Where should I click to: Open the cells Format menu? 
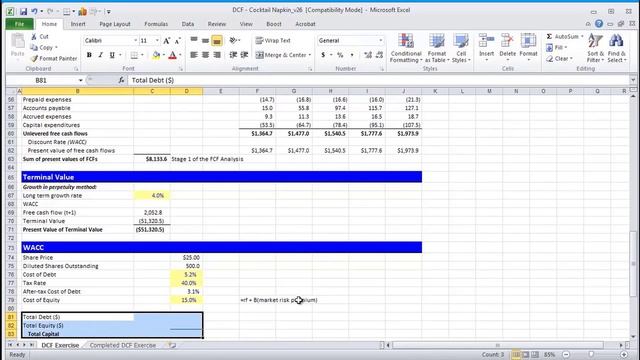click(528, 48)
